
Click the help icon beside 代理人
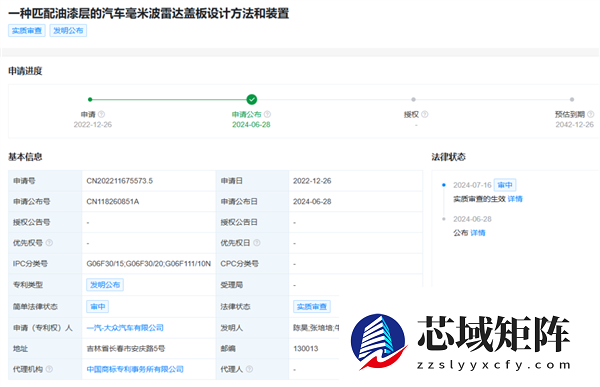coord(249,369)
